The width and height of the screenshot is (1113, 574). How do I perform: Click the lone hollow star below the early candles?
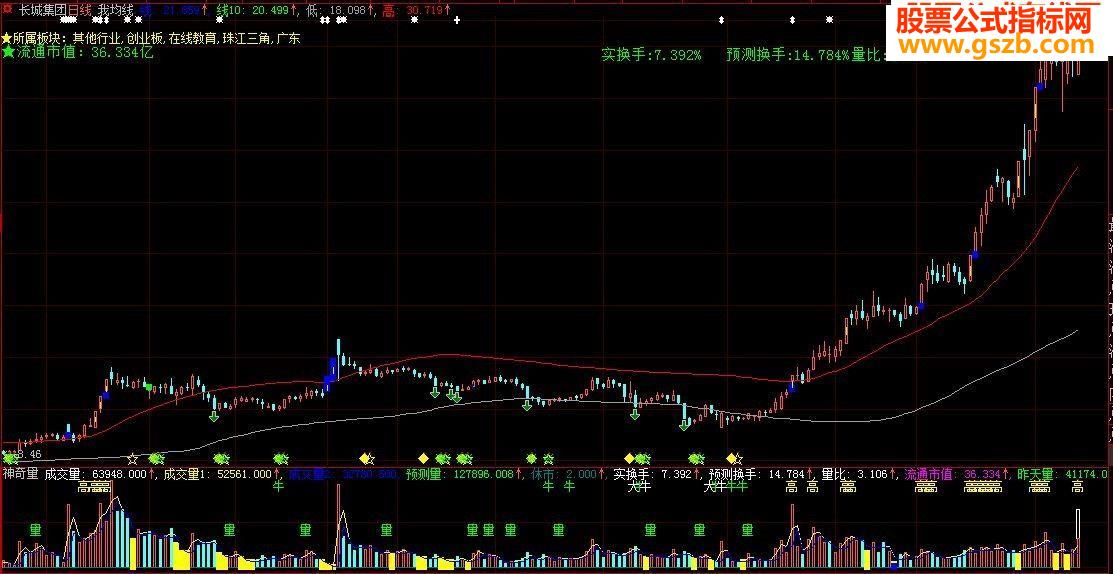132,459
